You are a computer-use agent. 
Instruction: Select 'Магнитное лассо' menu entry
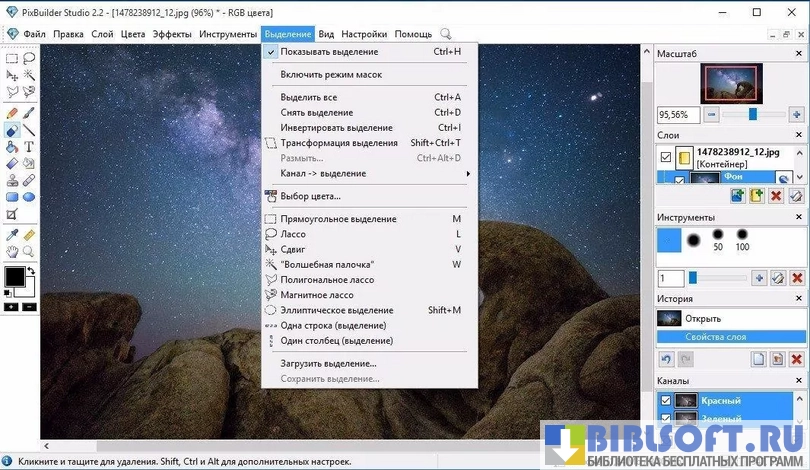[317, 295]
